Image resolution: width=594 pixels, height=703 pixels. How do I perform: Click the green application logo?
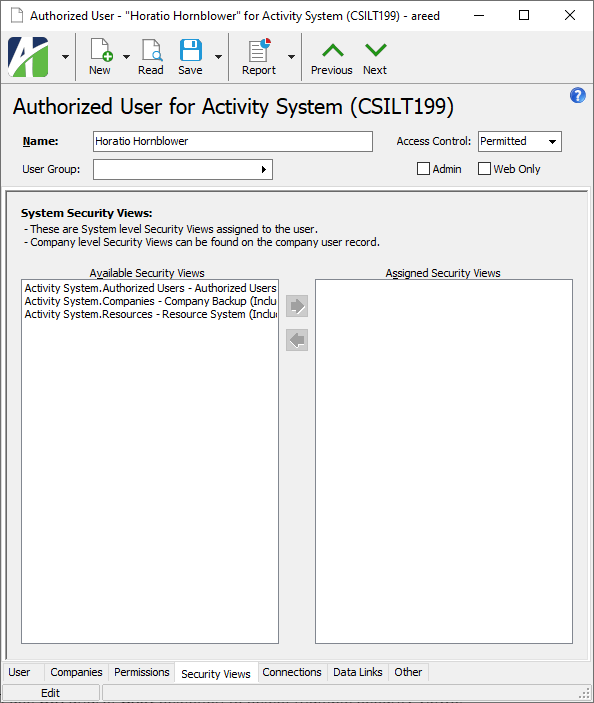[x=28, y=56]
